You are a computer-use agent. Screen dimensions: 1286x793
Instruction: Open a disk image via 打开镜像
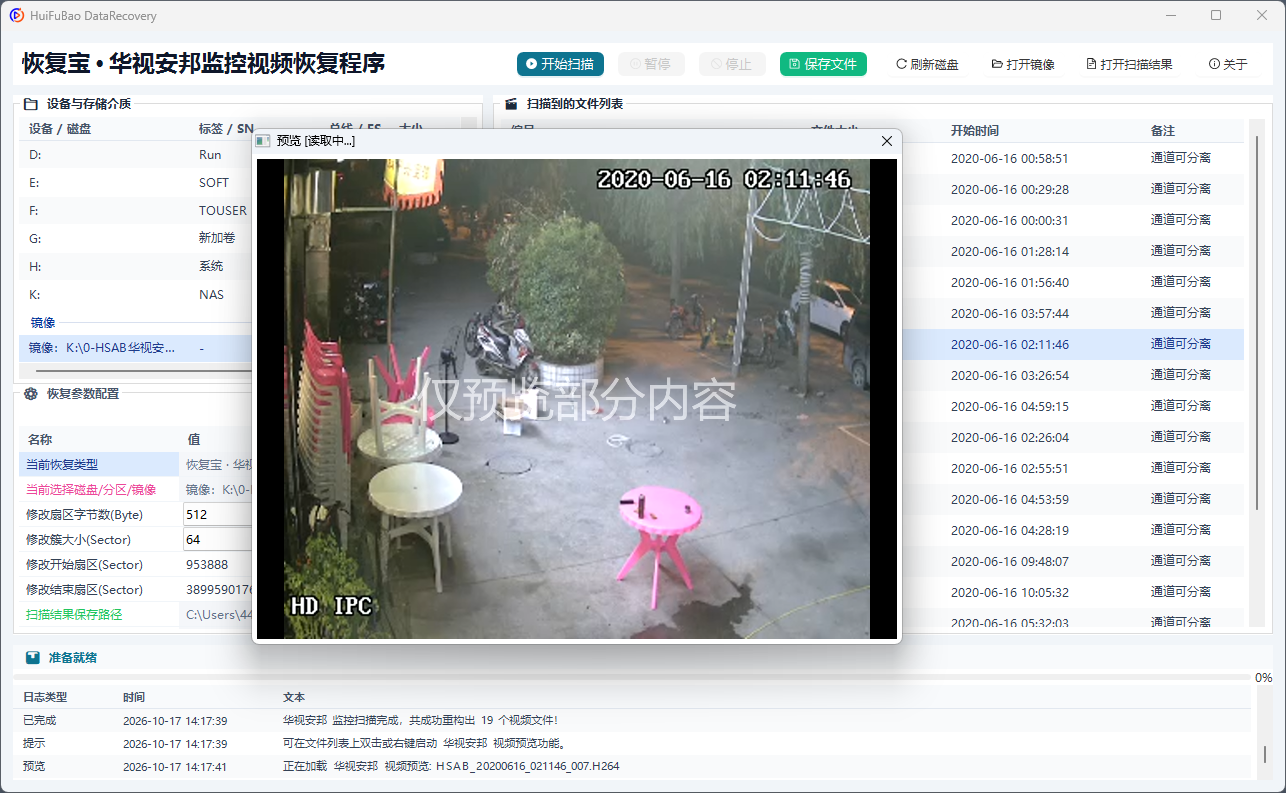[x=1023, y=64]
